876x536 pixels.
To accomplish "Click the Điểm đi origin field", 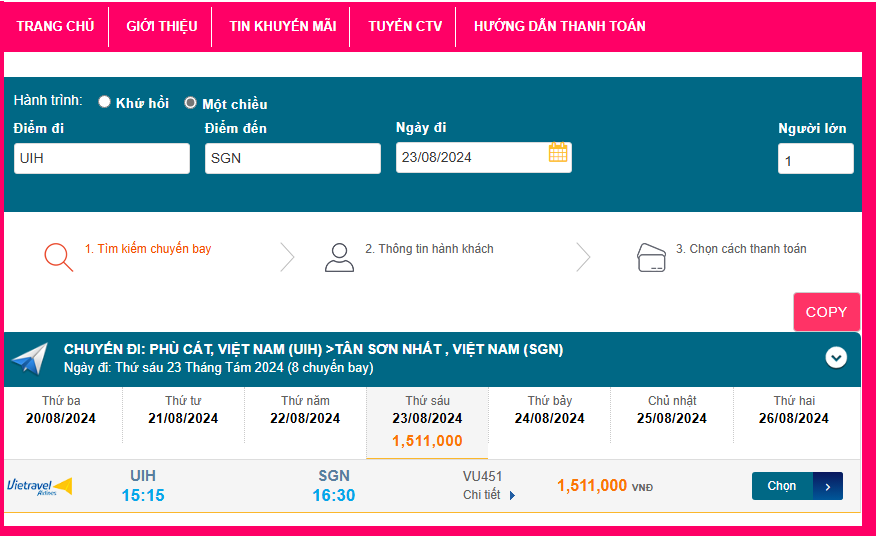I will [101, 158].
